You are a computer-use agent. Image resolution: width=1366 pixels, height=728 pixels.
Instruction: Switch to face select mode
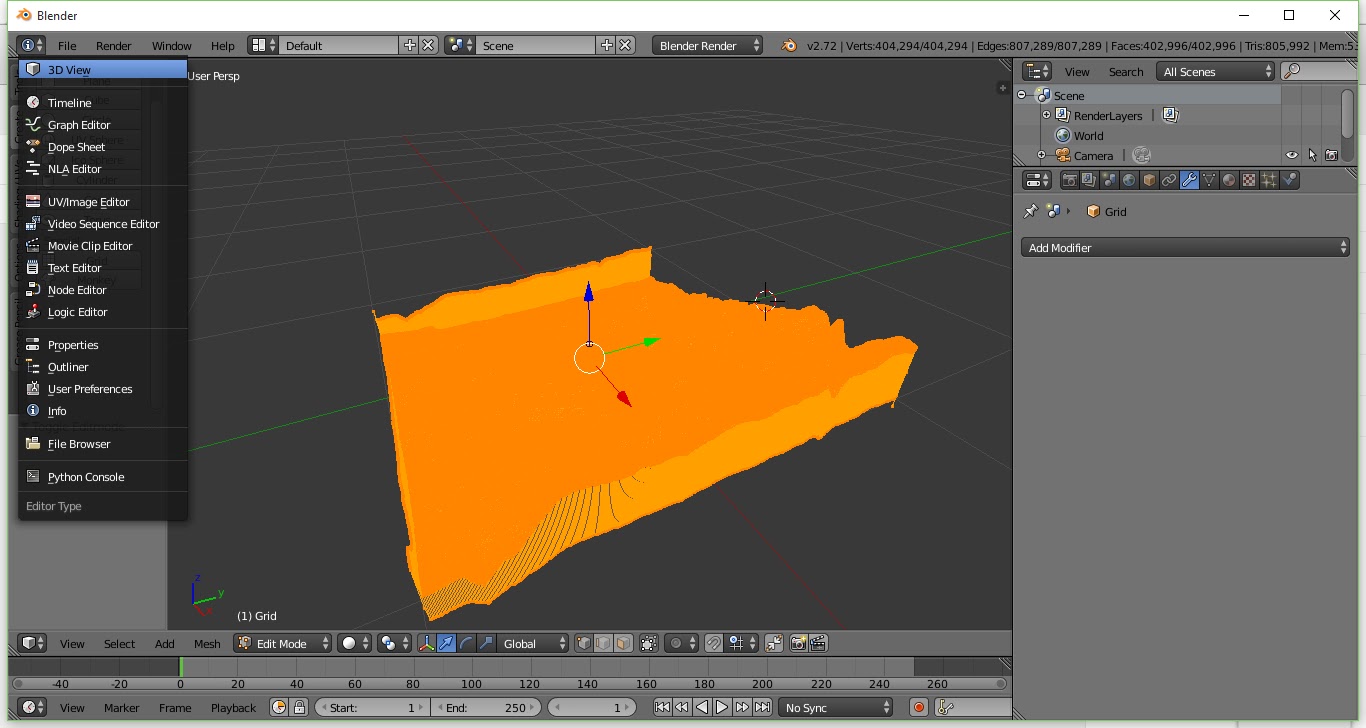pos(623,643)
